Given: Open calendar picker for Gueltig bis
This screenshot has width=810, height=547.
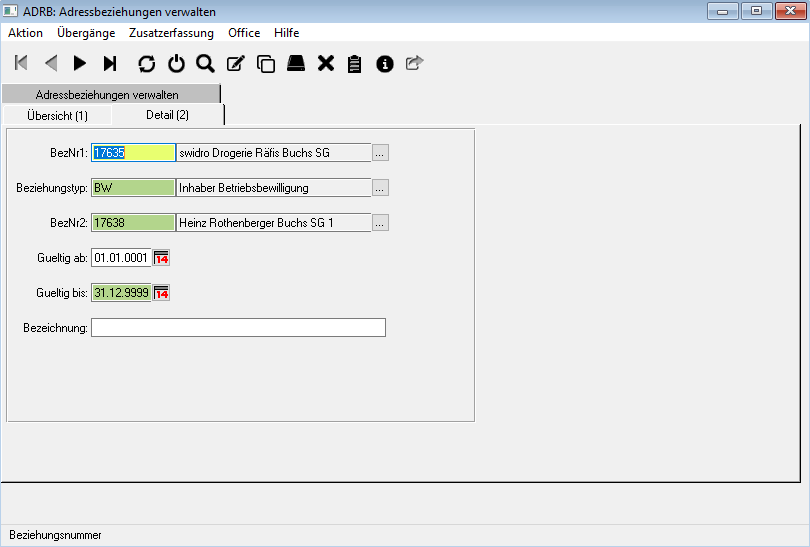Looking at the screenshot, I should pyautogui.click(x=161, y=293).
